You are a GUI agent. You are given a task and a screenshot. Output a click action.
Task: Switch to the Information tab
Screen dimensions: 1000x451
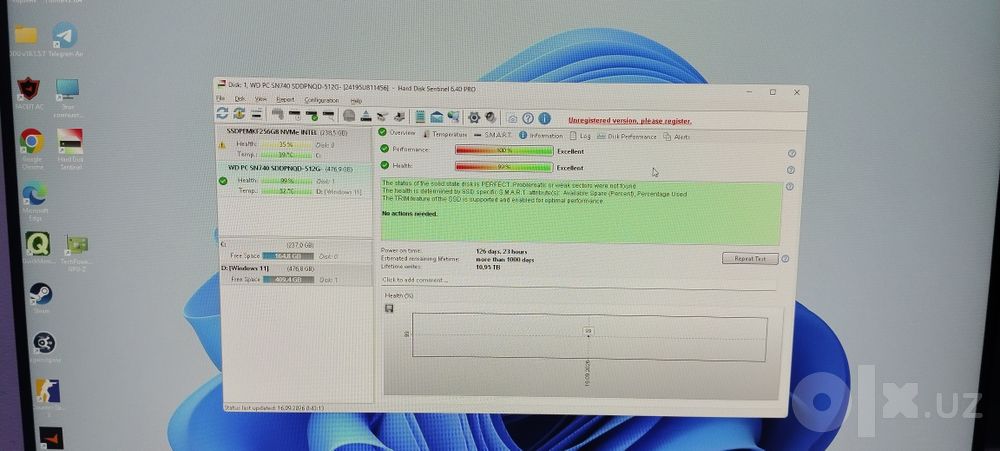pyautogui.click(x=540, y=135)
